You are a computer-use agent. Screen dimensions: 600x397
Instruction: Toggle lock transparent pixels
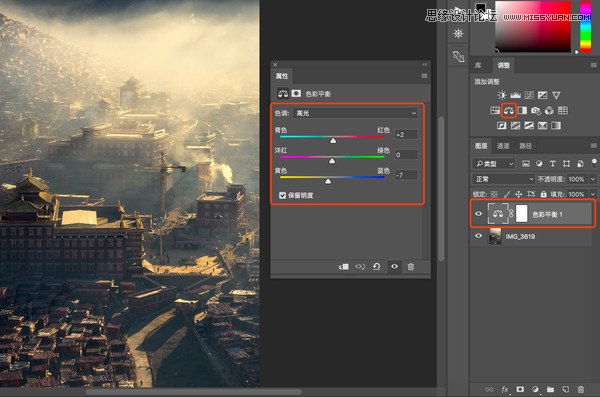point(494,194)
